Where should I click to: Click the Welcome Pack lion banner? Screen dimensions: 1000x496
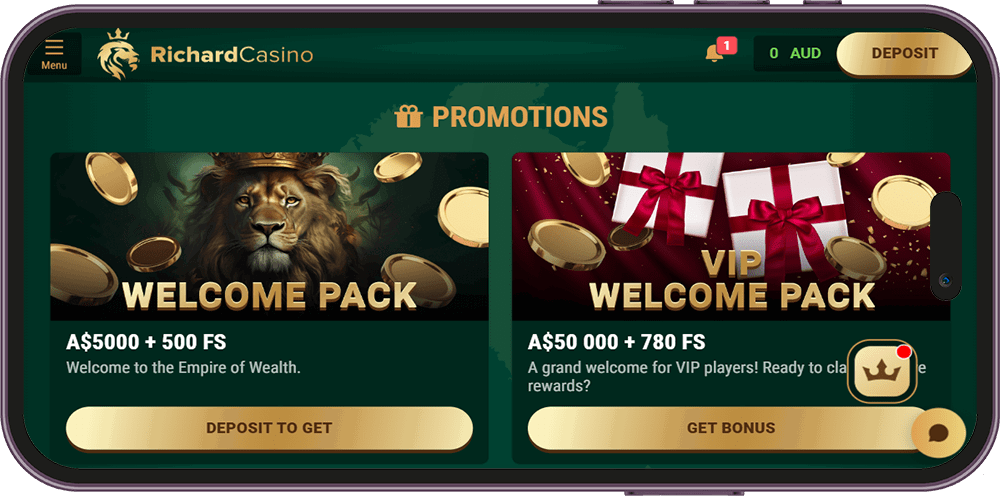[269, 236]
